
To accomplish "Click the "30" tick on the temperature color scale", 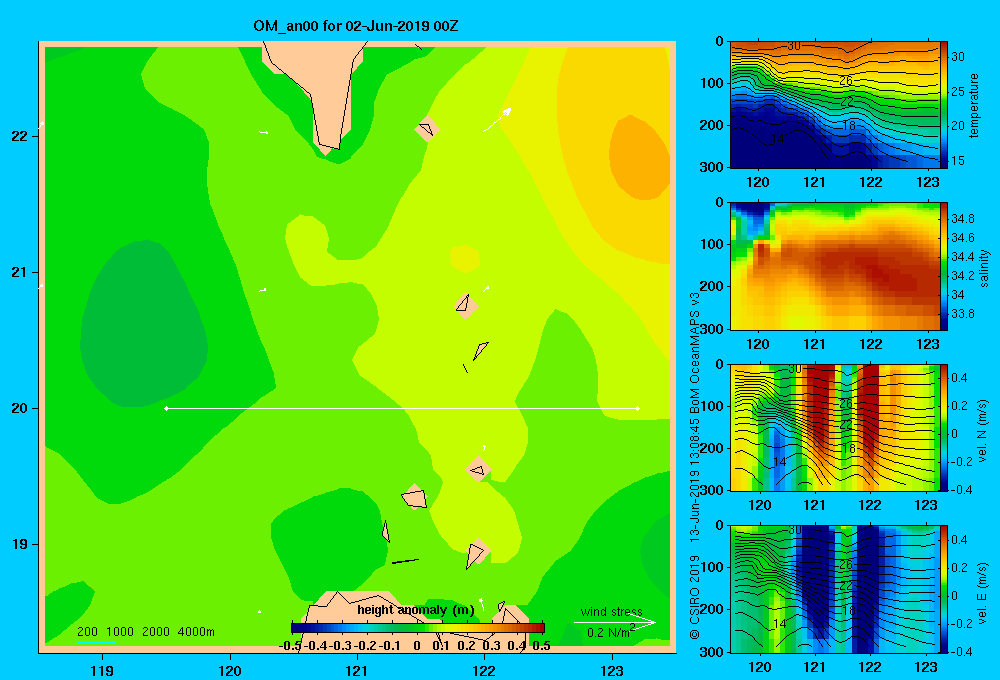I will [958, 57].
